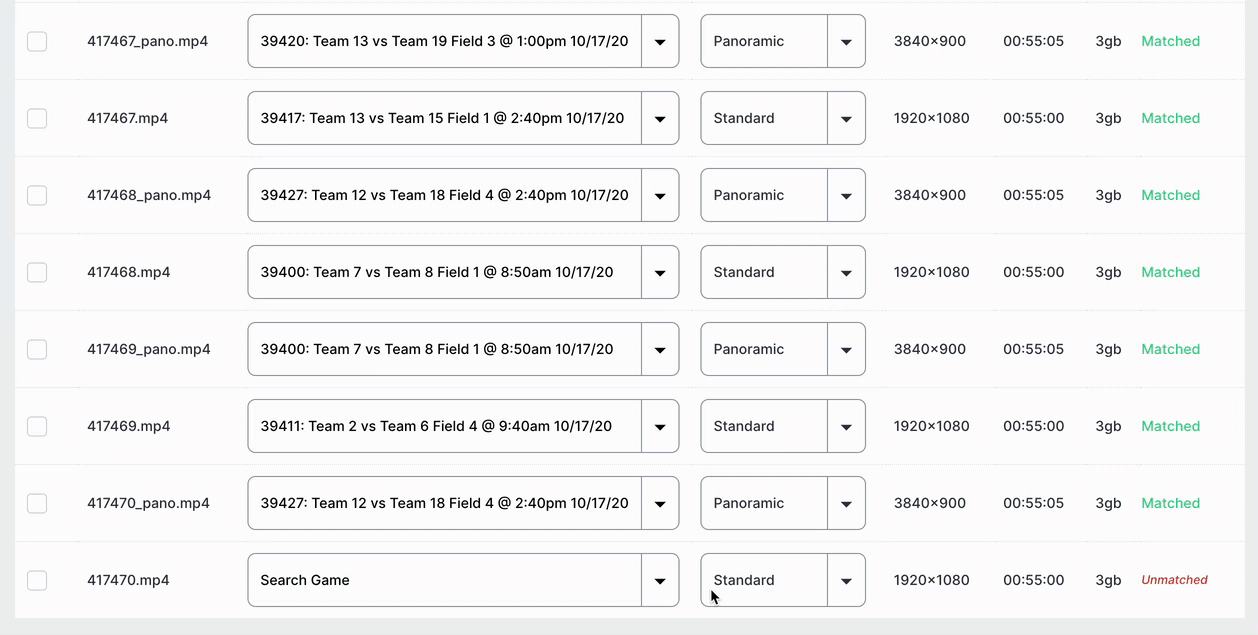
Task: Tick the checkbox next to 417470.mp4
Action: [x=37, y=580]
